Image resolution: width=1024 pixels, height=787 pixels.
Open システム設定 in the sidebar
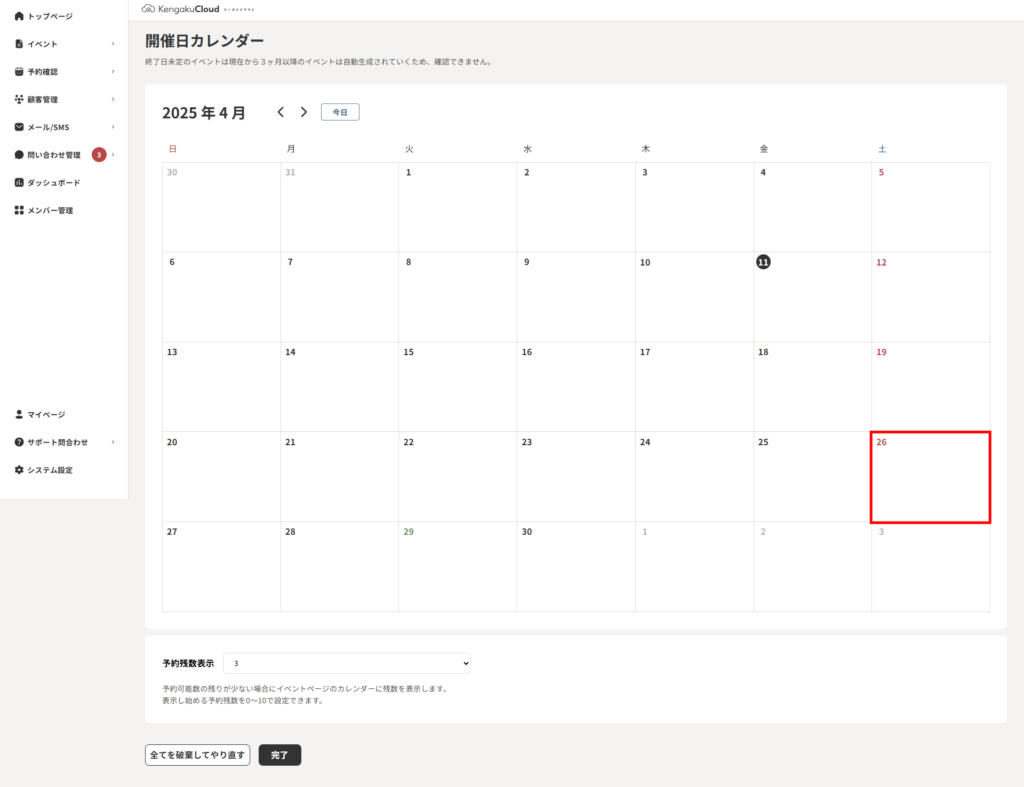[x=50, y=470]
